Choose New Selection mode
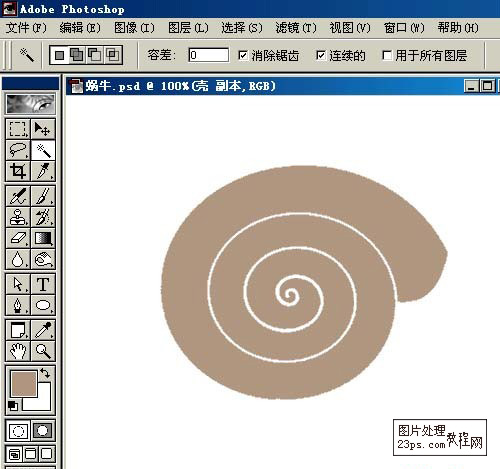The width and height of the screenshot is (500, 469). tap(60, 55)
